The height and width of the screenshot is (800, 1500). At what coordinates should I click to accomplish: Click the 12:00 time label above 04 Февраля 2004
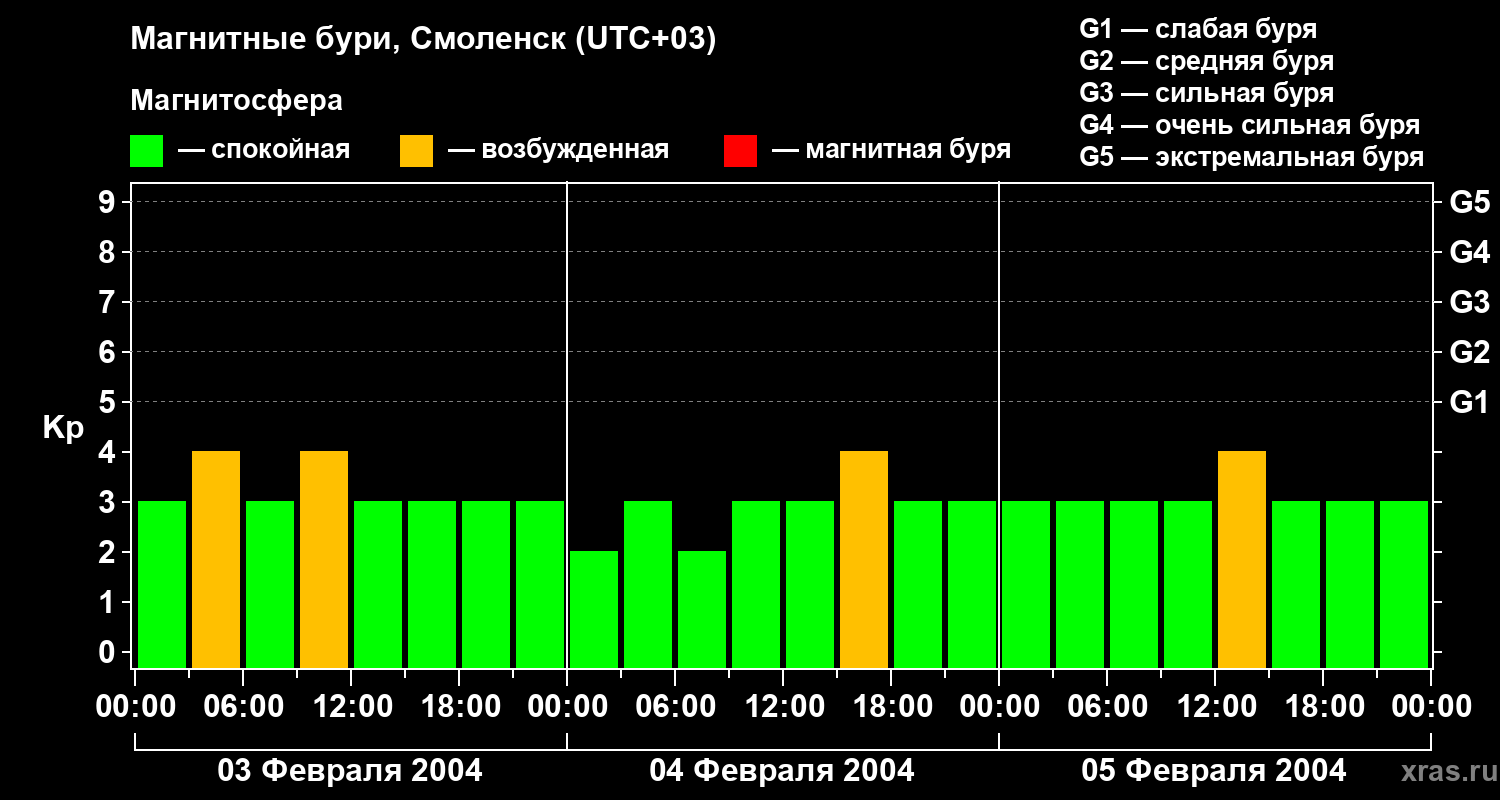(x=783, y=707)
